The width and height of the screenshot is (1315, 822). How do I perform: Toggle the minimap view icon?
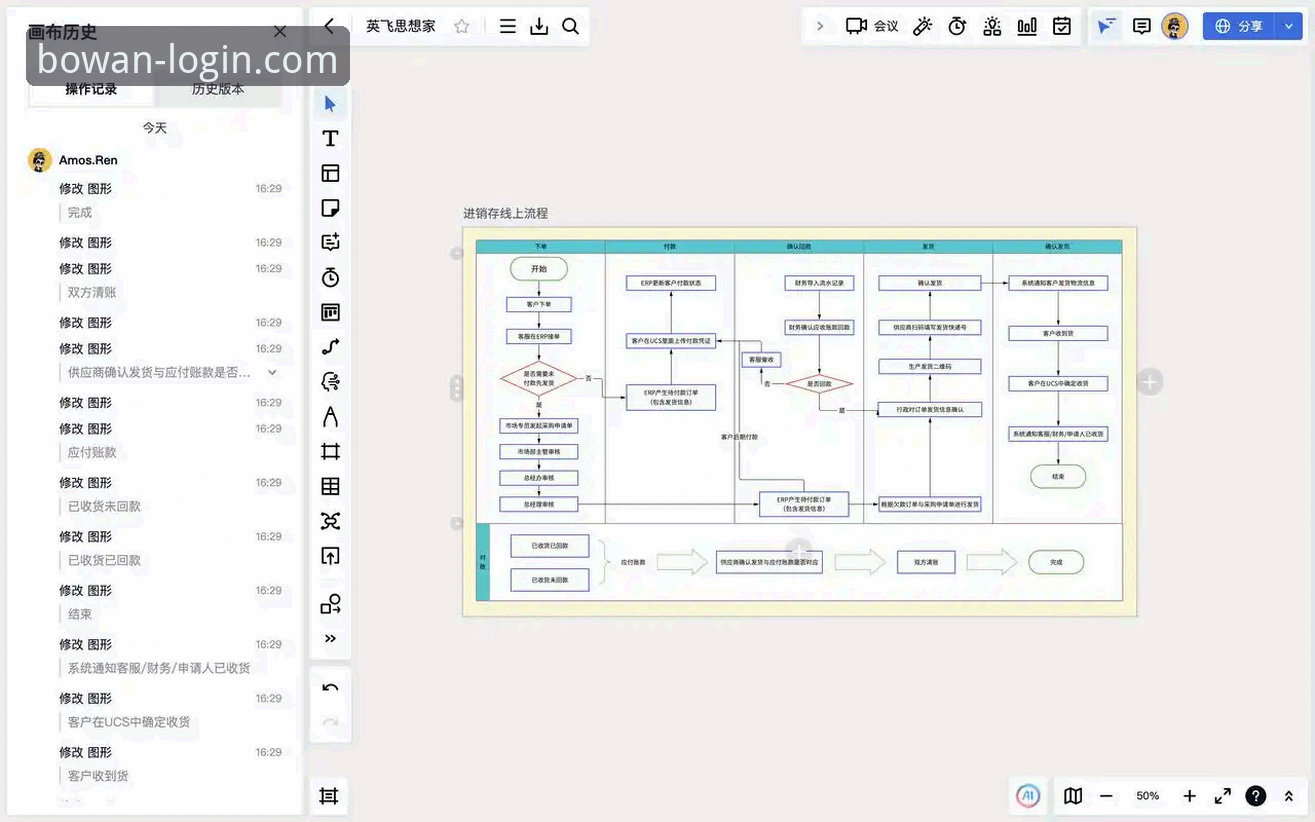(1073, 796)
